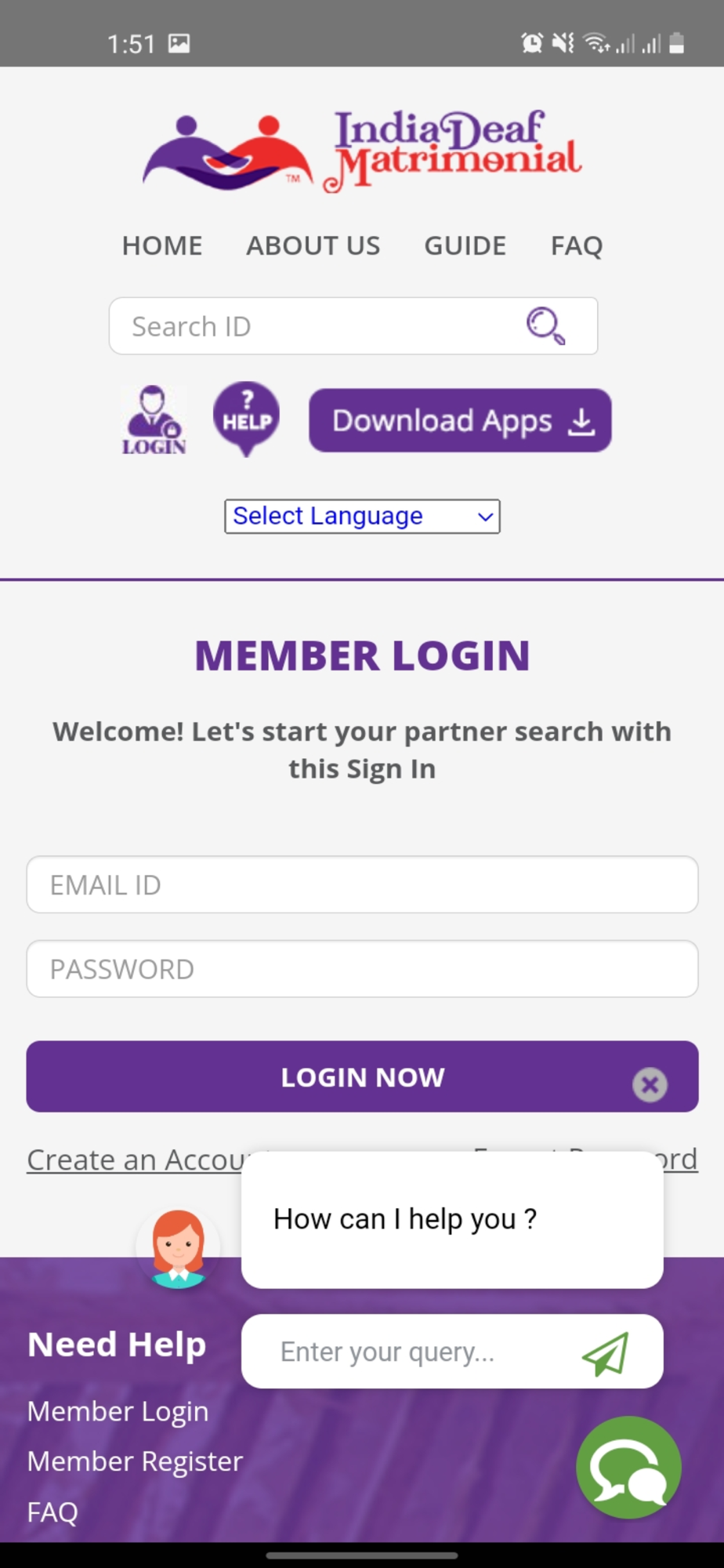Open the green chat bubble button
This screenshot has width=724, height=1568.
(628, 1467)
